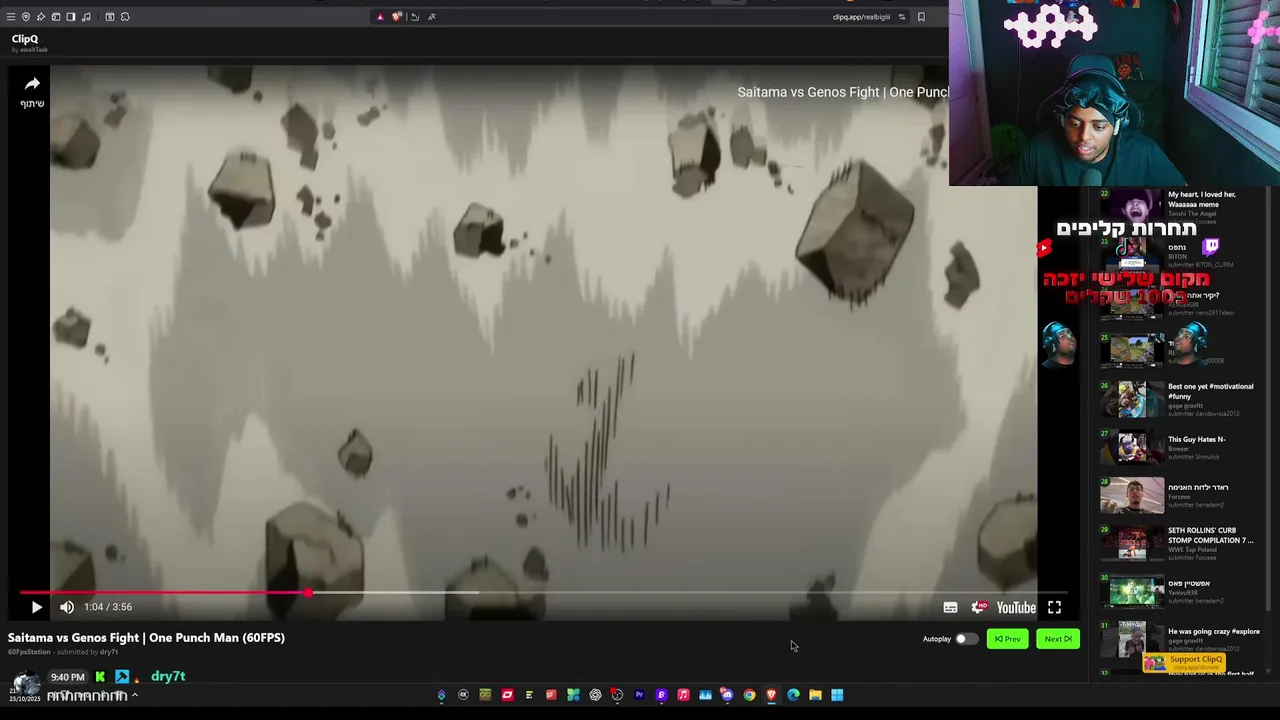The image size is (1280, 720).
Task: Open the browser extensions puzzle icon
Action: tap(125, 17)
